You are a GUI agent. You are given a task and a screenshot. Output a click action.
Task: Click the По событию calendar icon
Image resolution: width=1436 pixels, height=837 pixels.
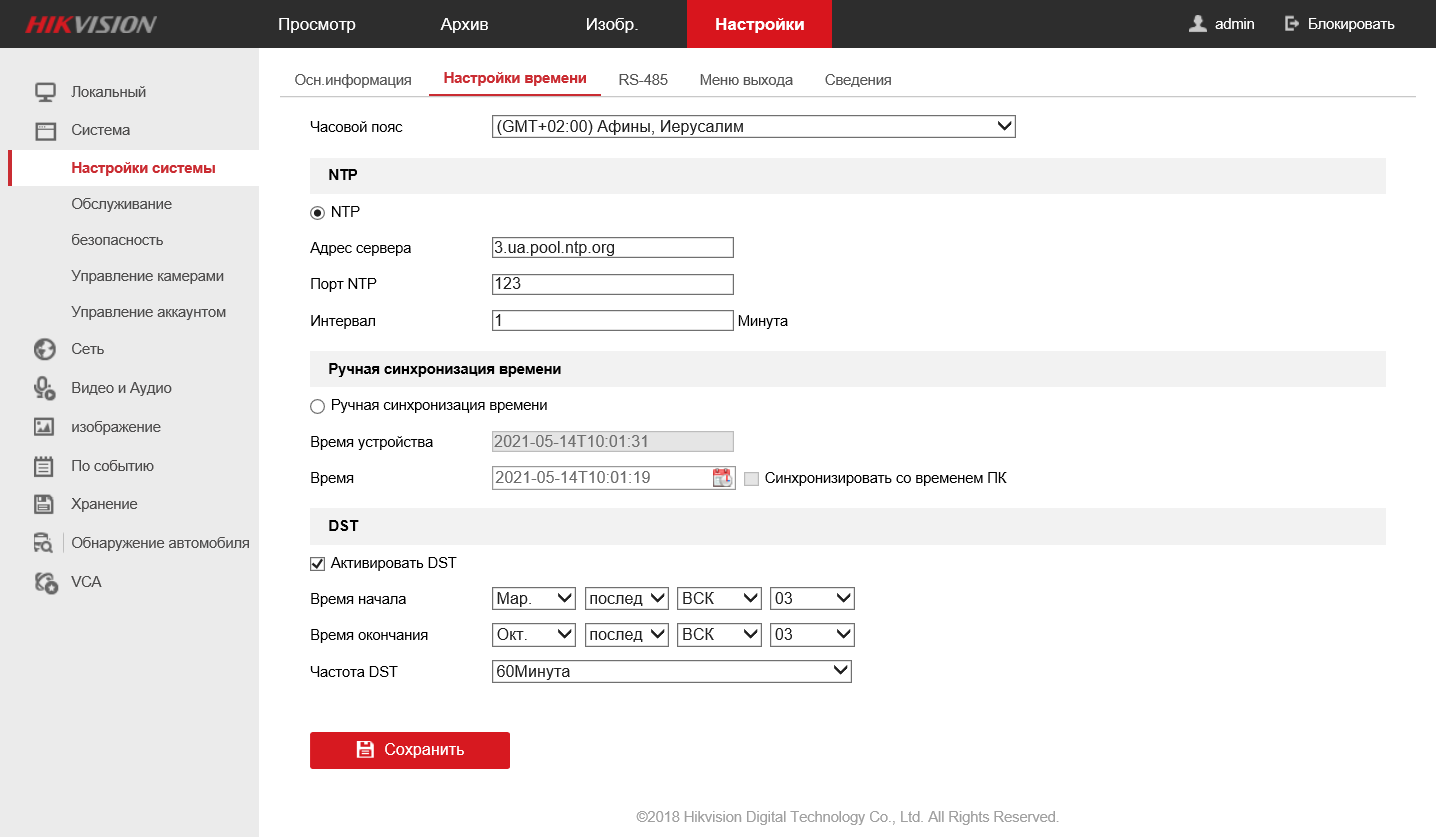click(44, 466)
